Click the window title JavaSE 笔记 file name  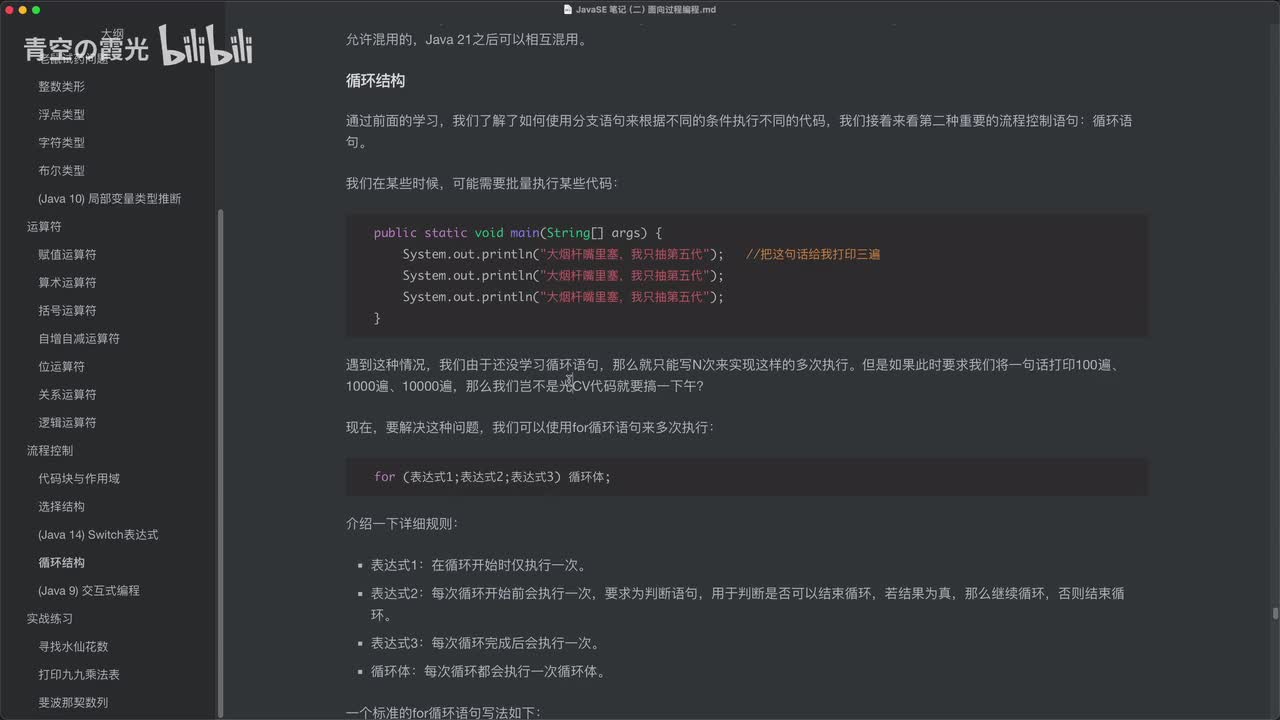(645, 9)
